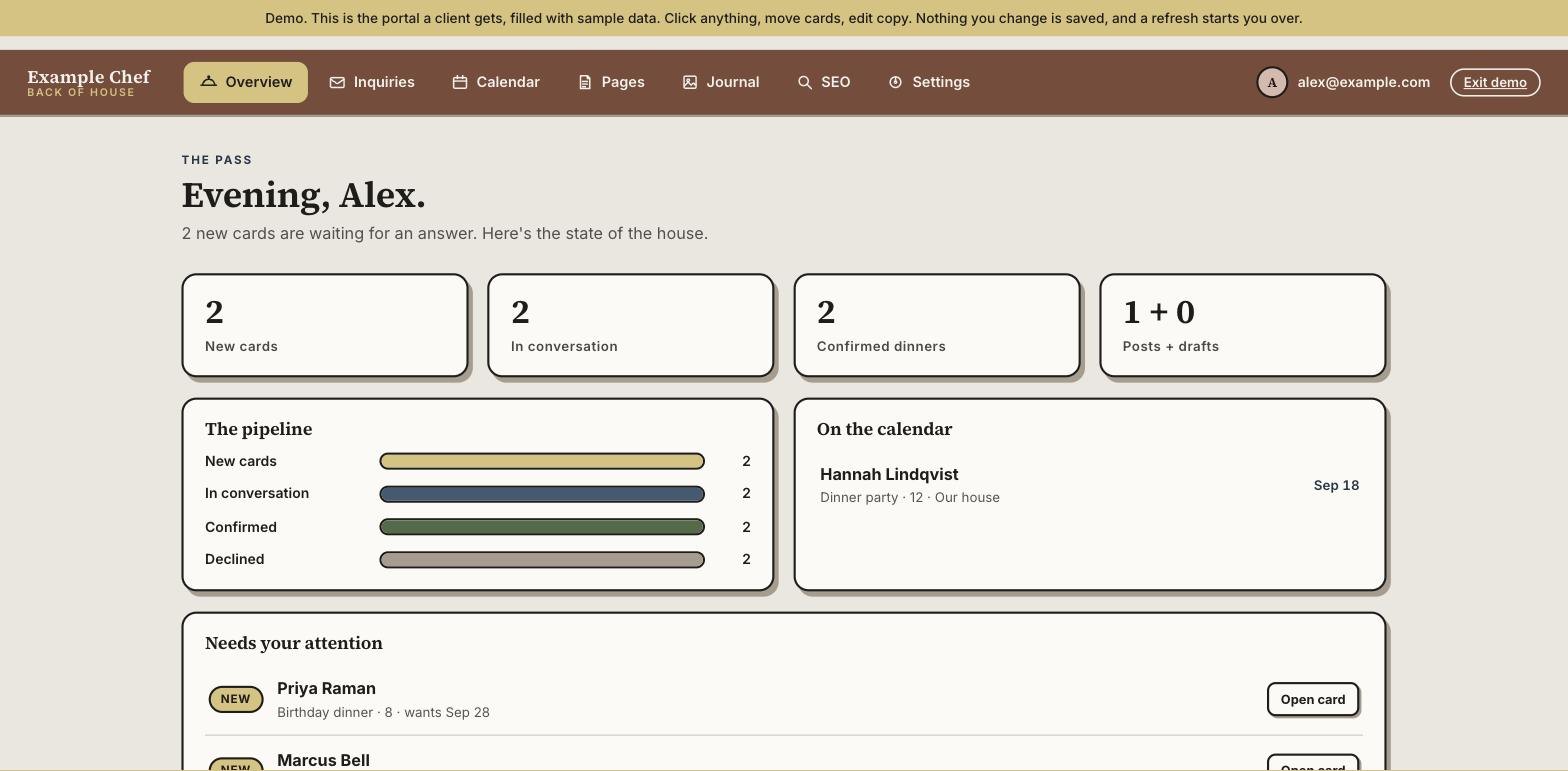Click the Declined pipeline label
The width and height of the screenshot is (1568, 771).
point(235,560)
